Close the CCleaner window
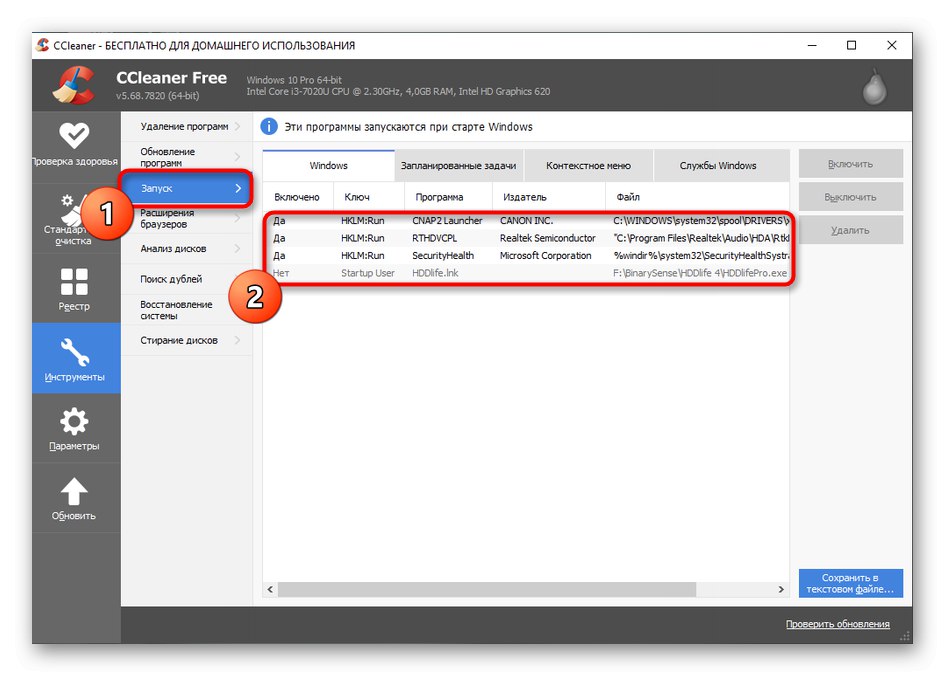The height and width of the screenshot is (676, 945). click(892, 45)
